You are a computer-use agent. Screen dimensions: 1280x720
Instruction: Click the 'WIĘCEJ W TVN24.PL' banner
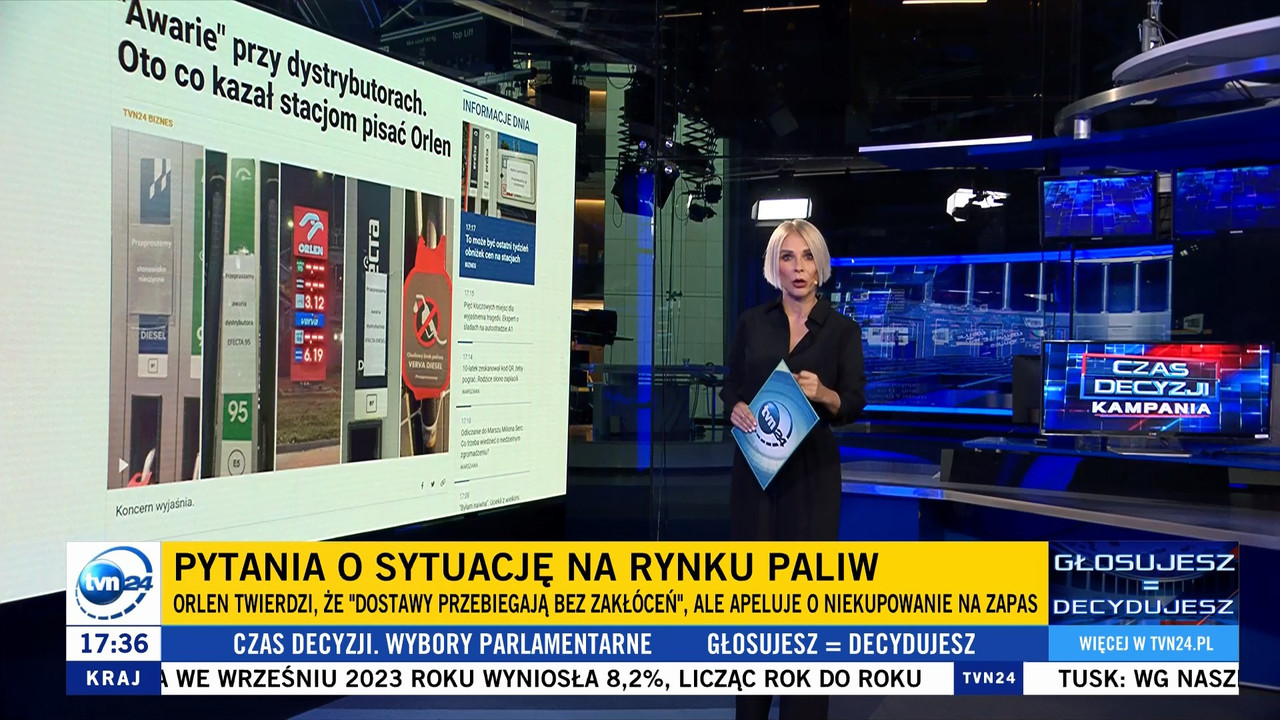pyautogui.click(x=1143, y=642)
